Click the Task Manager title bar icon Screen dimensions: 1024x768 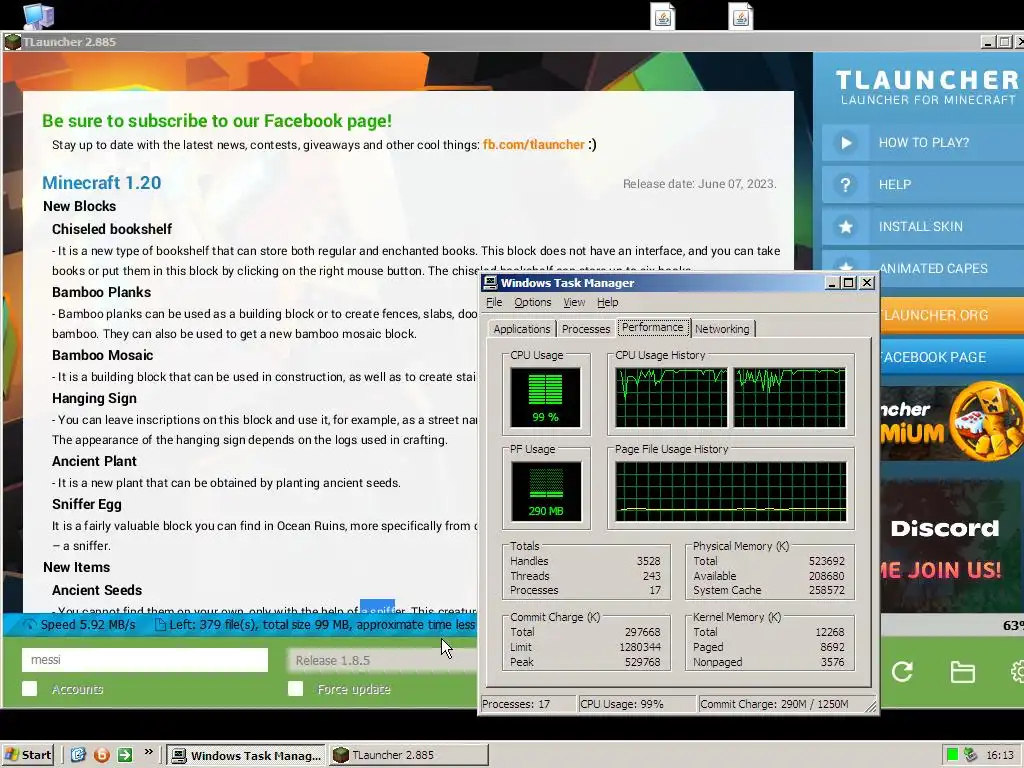pyautogui.click(x=490, y=283)
